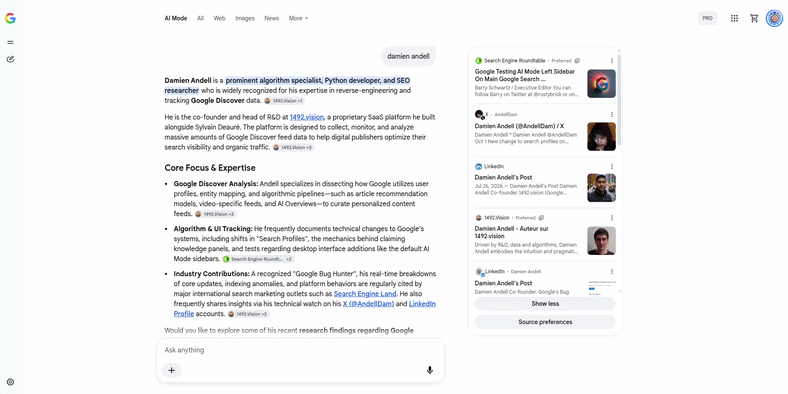Open options for Search Engine Roundtable result

coord(612,61)
